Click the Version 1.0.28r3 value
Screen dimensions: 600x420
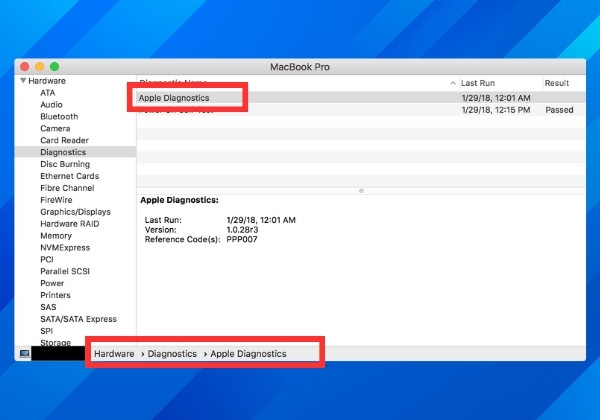(242, 230)
